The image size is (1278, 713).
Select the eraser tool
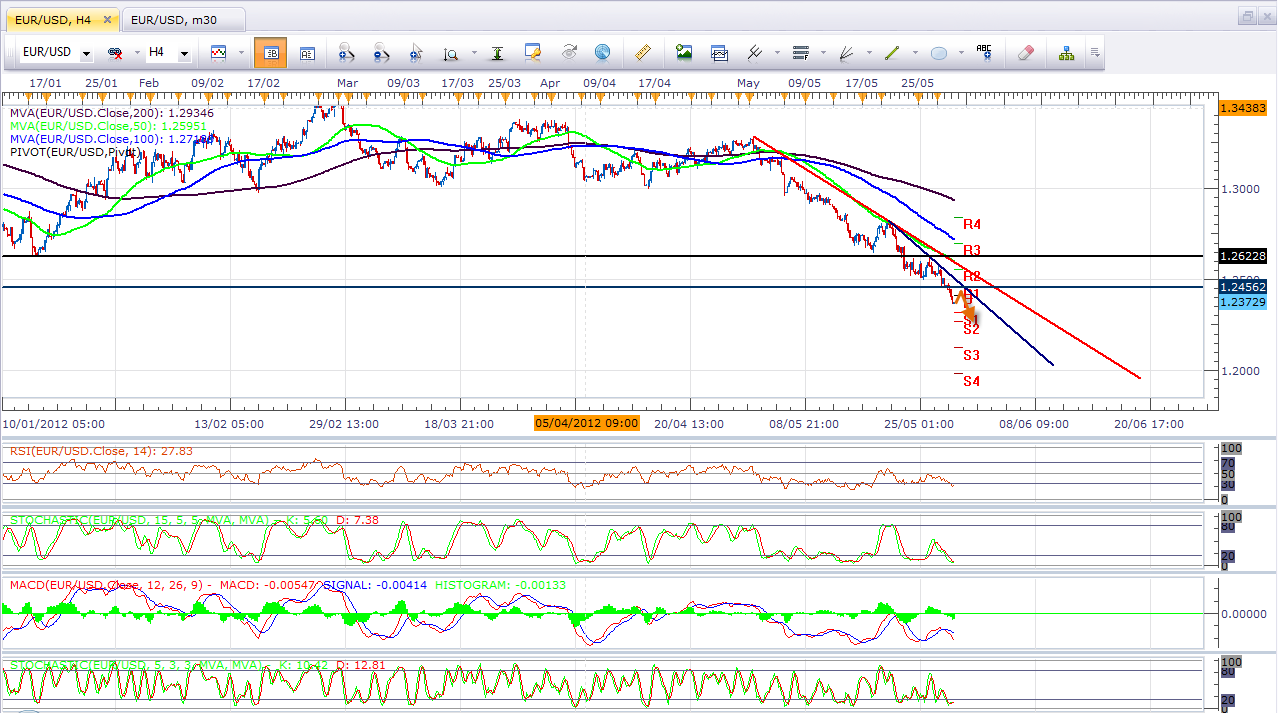coord(1026,52)
